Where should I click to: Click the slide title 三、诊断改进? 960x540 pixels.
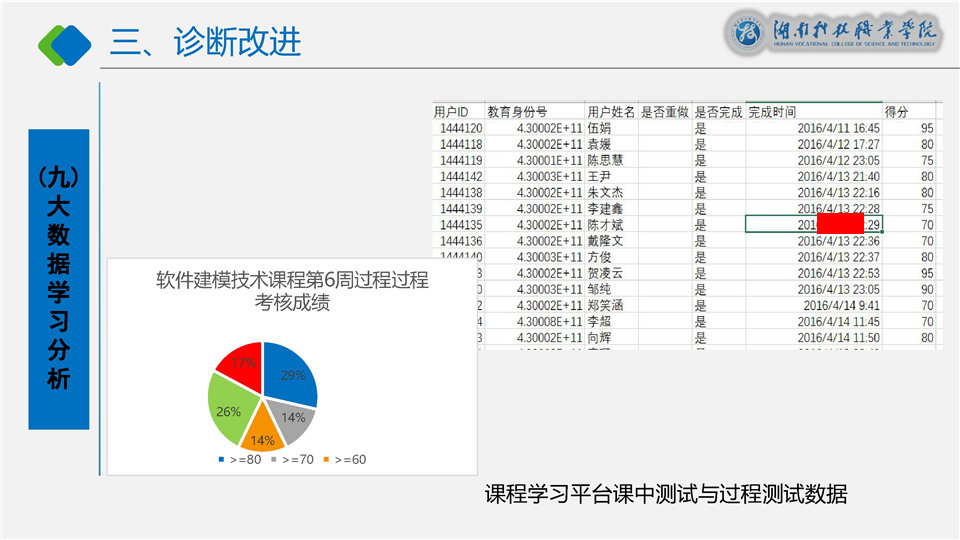[x=206, y=42]
